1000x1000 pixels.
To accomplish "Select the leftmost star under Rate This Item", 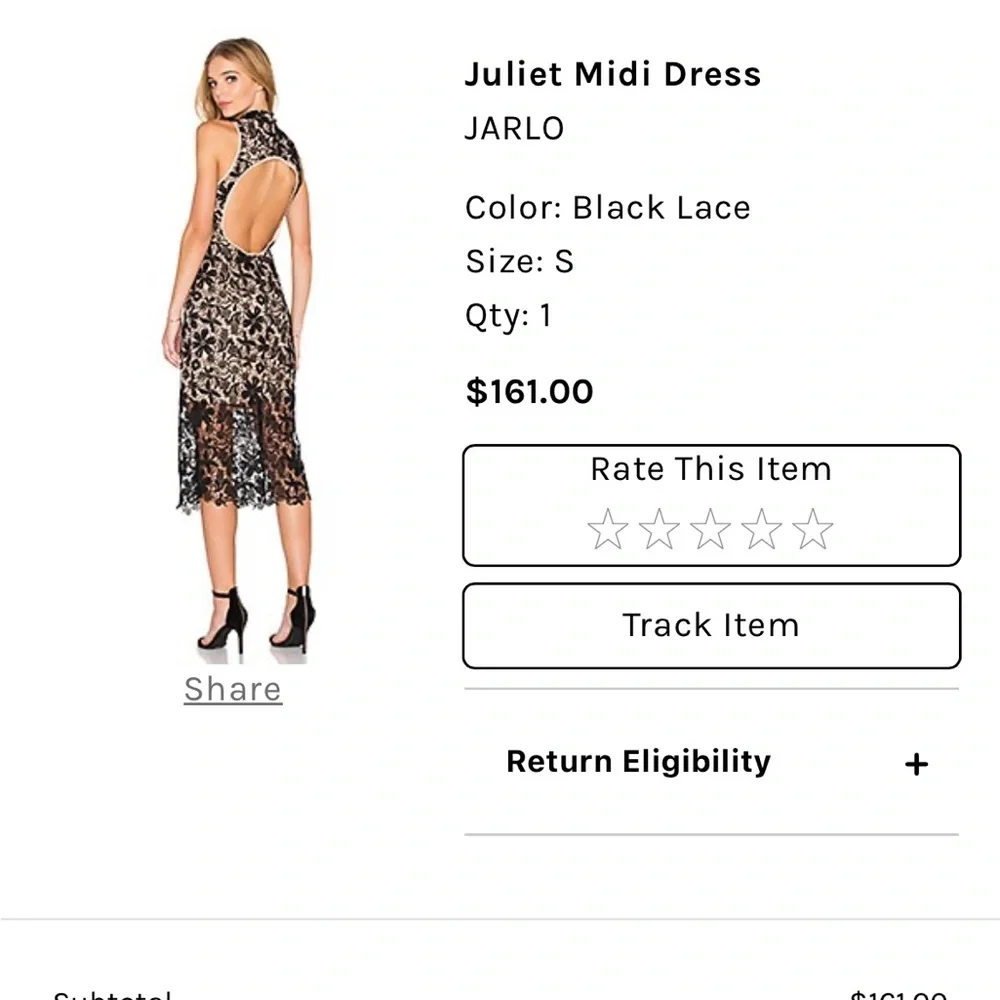I will (607, 529).
